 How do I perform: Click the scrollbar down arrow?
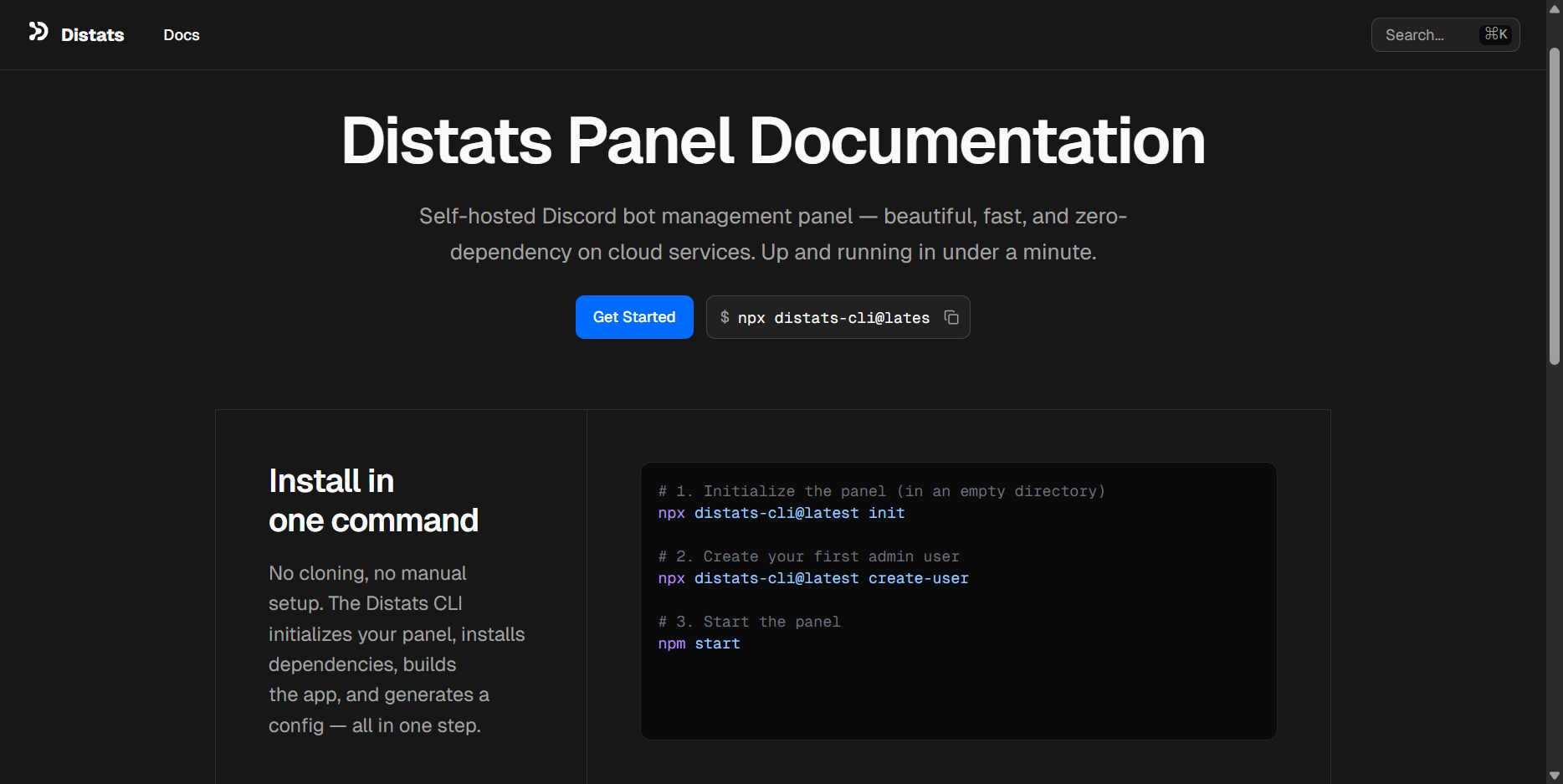pos(1554,776)
